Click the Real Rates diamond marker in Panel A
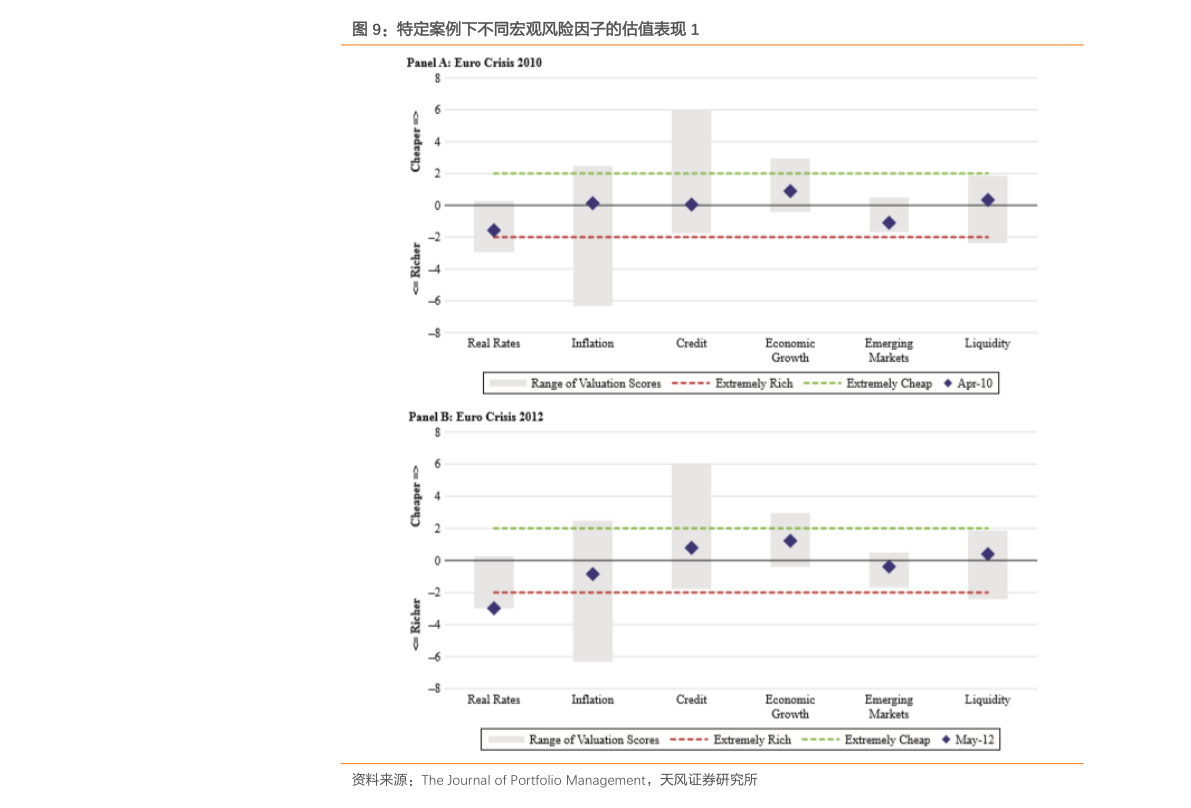Viewport: 1191px width, 808px height. (494, 230)
